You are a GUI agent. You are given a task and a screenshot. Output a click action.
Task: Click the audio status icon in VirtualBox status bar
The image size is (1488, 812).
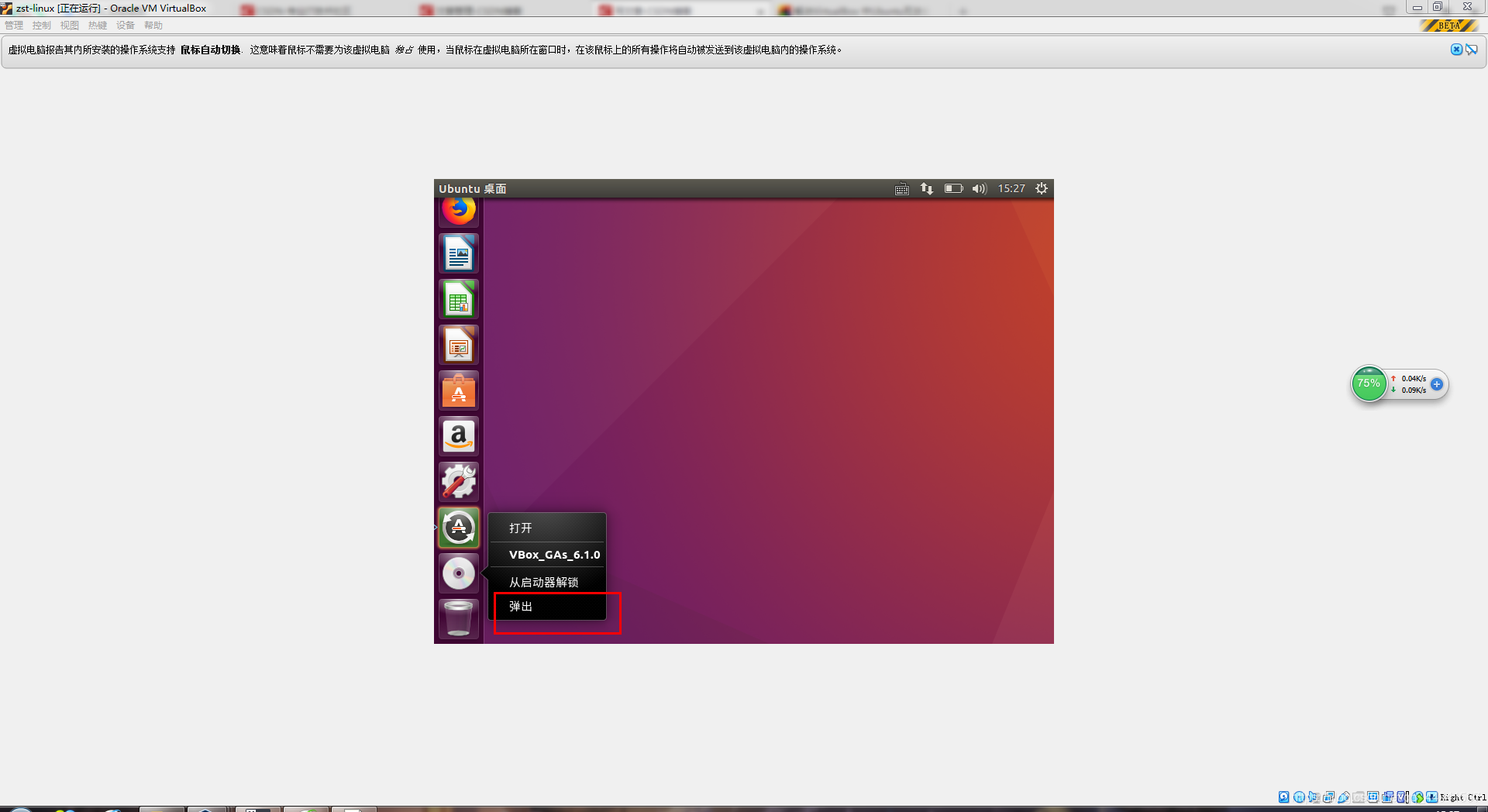1314,797
